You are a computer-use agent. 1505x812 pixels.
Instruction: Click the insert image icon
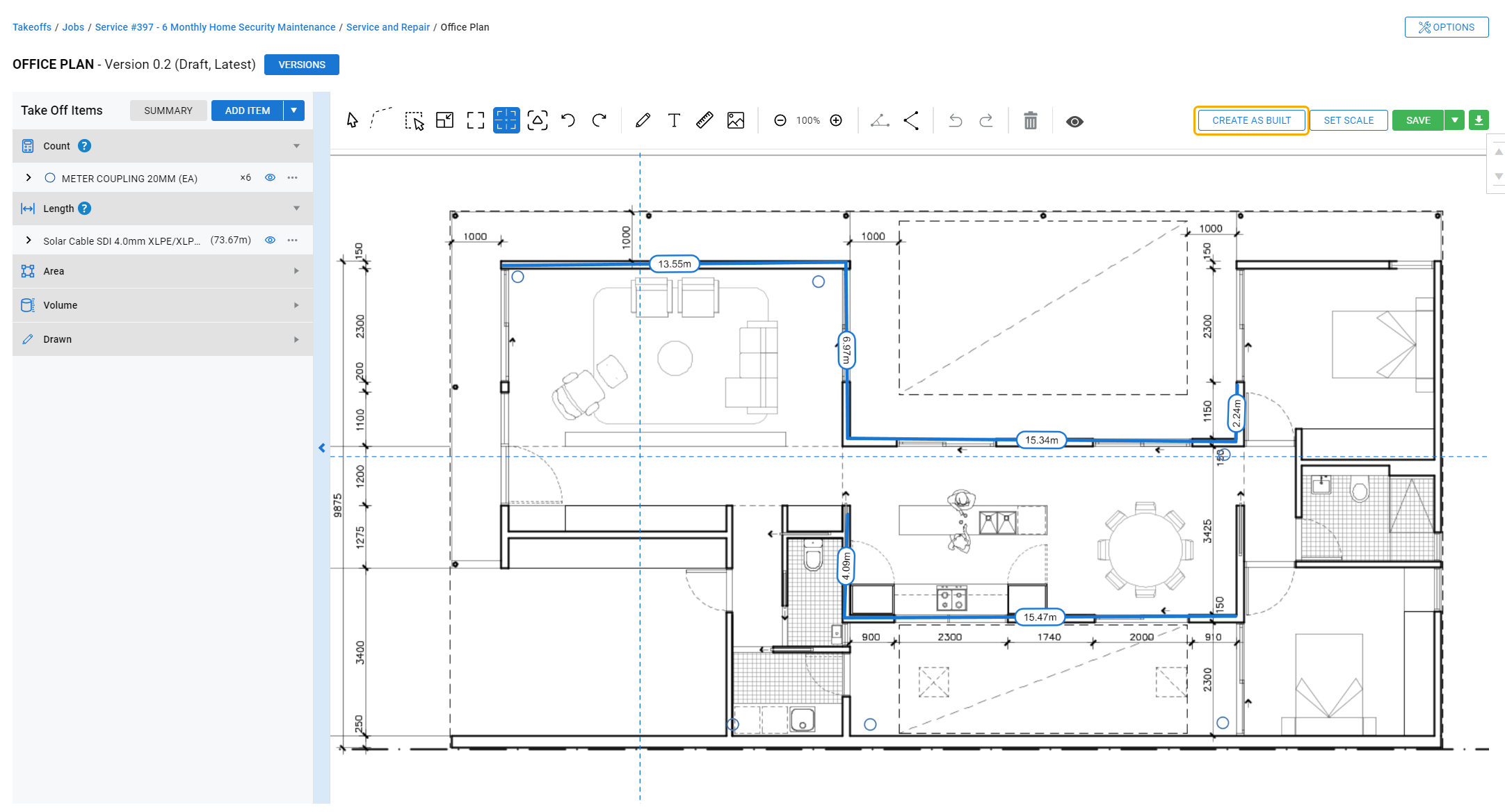click(736, 120)
